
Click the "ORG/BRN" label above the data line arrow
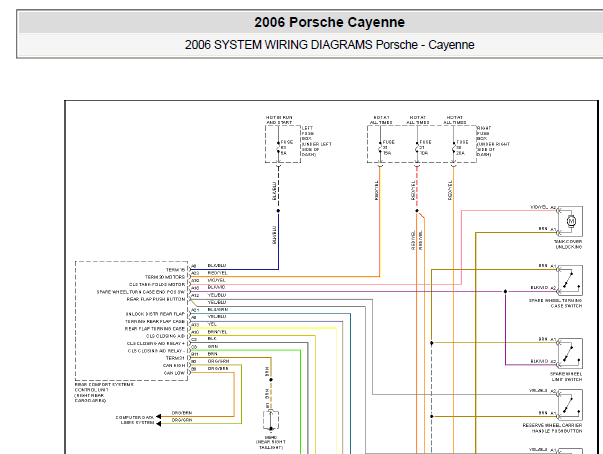coord(182,413)
